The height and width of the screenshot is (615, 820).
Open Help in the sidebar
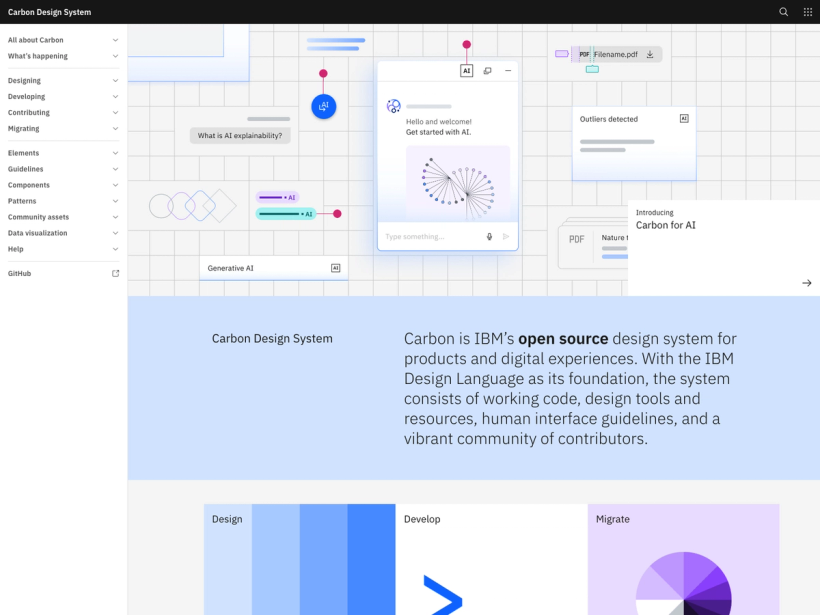tap(63, 249)
